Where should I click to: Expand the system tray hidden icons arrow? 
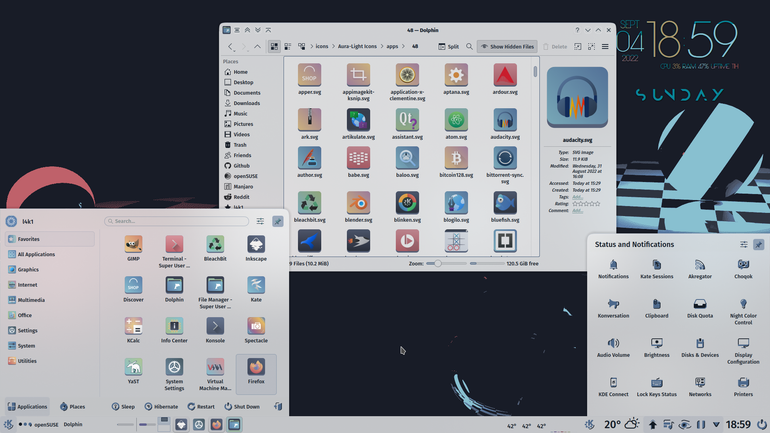tap(716, 425)
